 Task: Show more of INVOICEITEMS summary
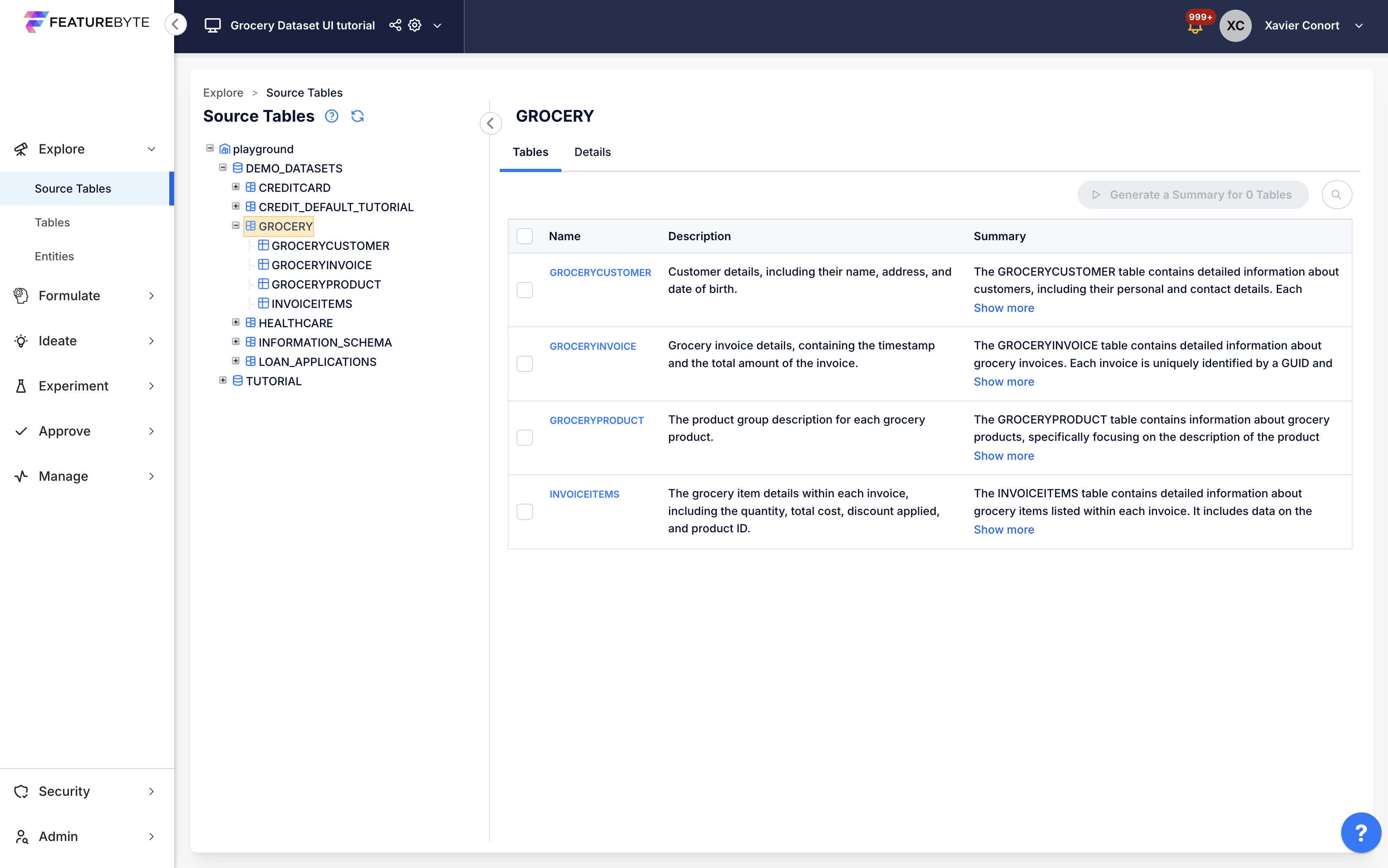pos(1004,530)
